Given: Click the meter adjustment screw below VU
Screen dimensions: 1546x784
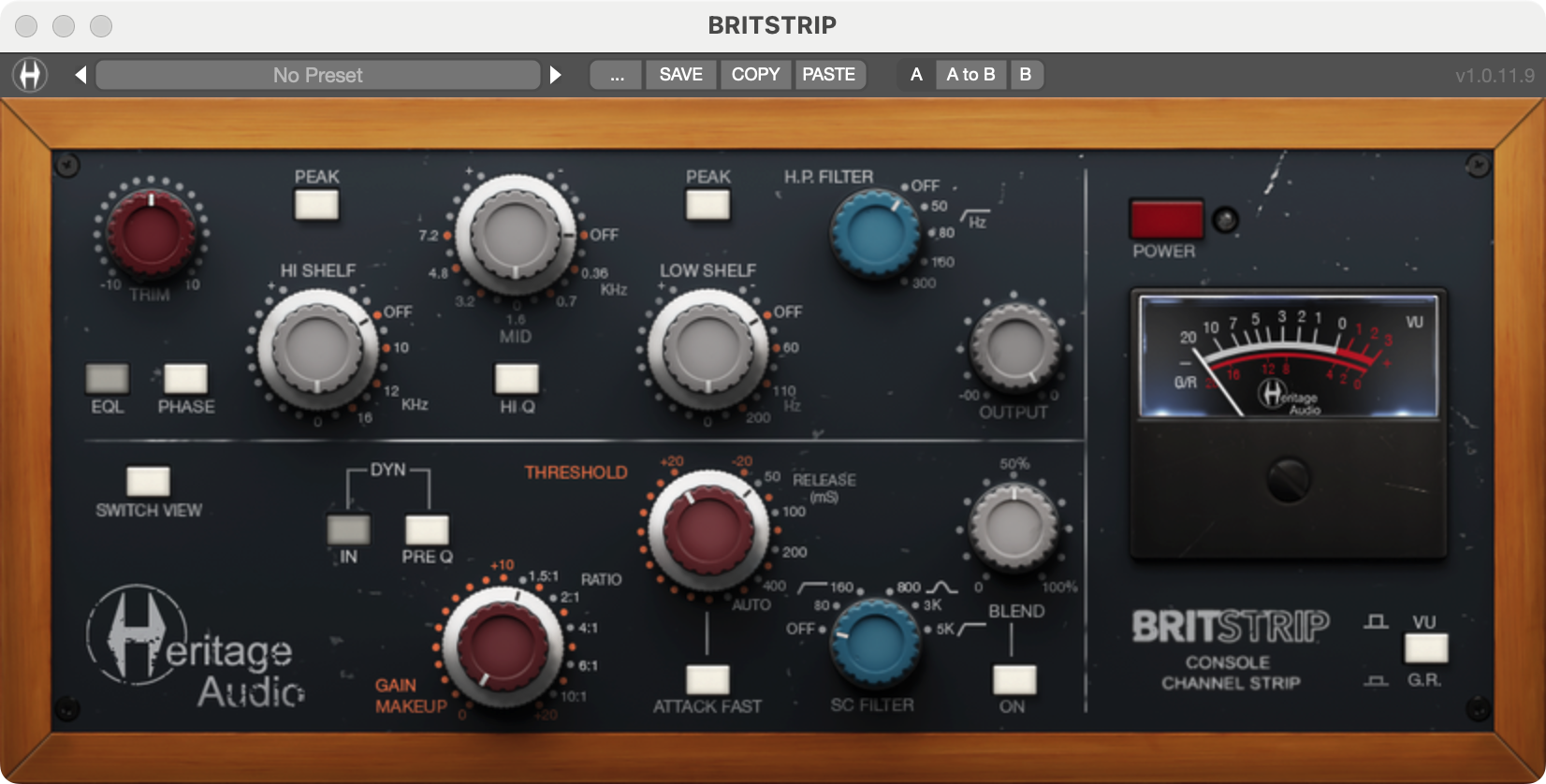Looking at the screenshot, I should coord(1288,480).
